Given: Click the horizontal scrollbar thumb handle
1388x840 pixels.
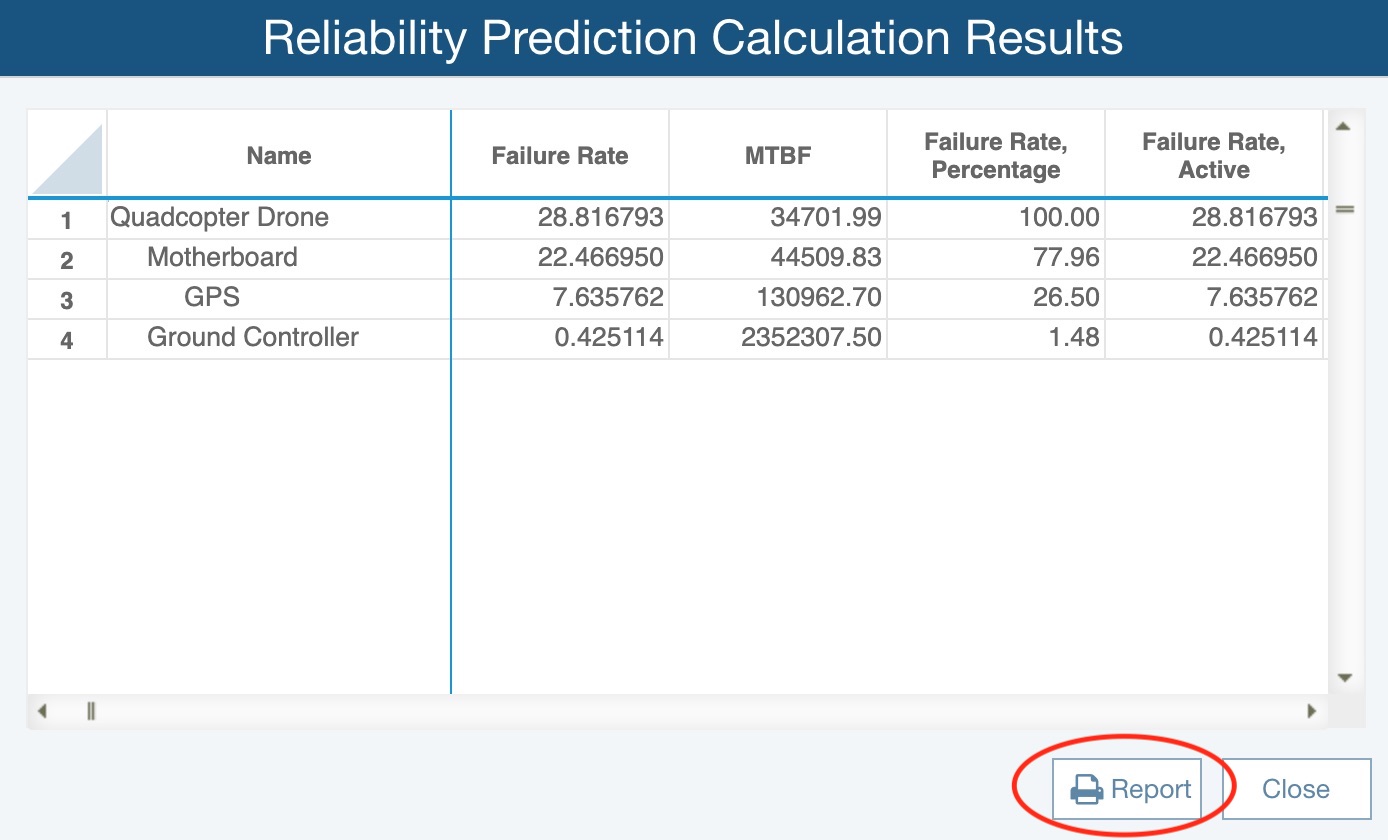Looking at the screenshot, I should (x=91, y=712).
